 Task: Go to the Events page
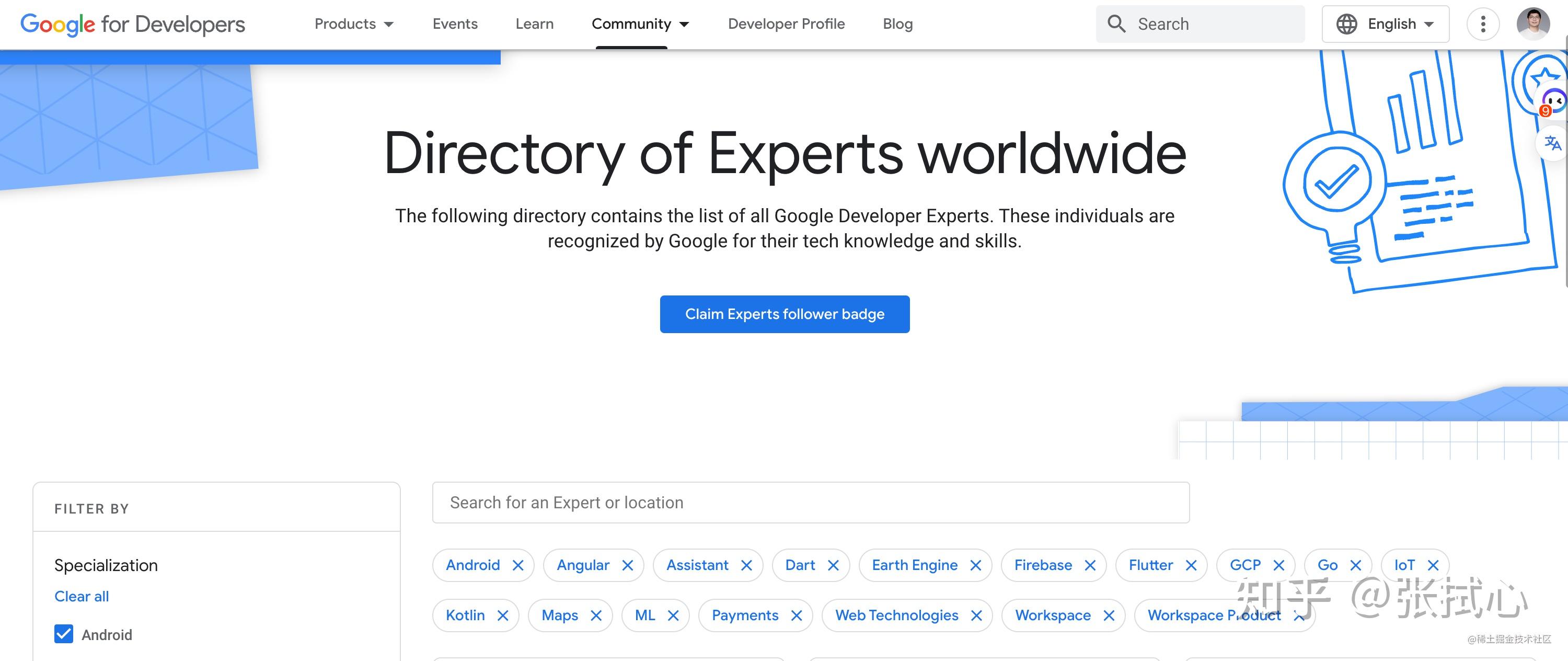455,24
